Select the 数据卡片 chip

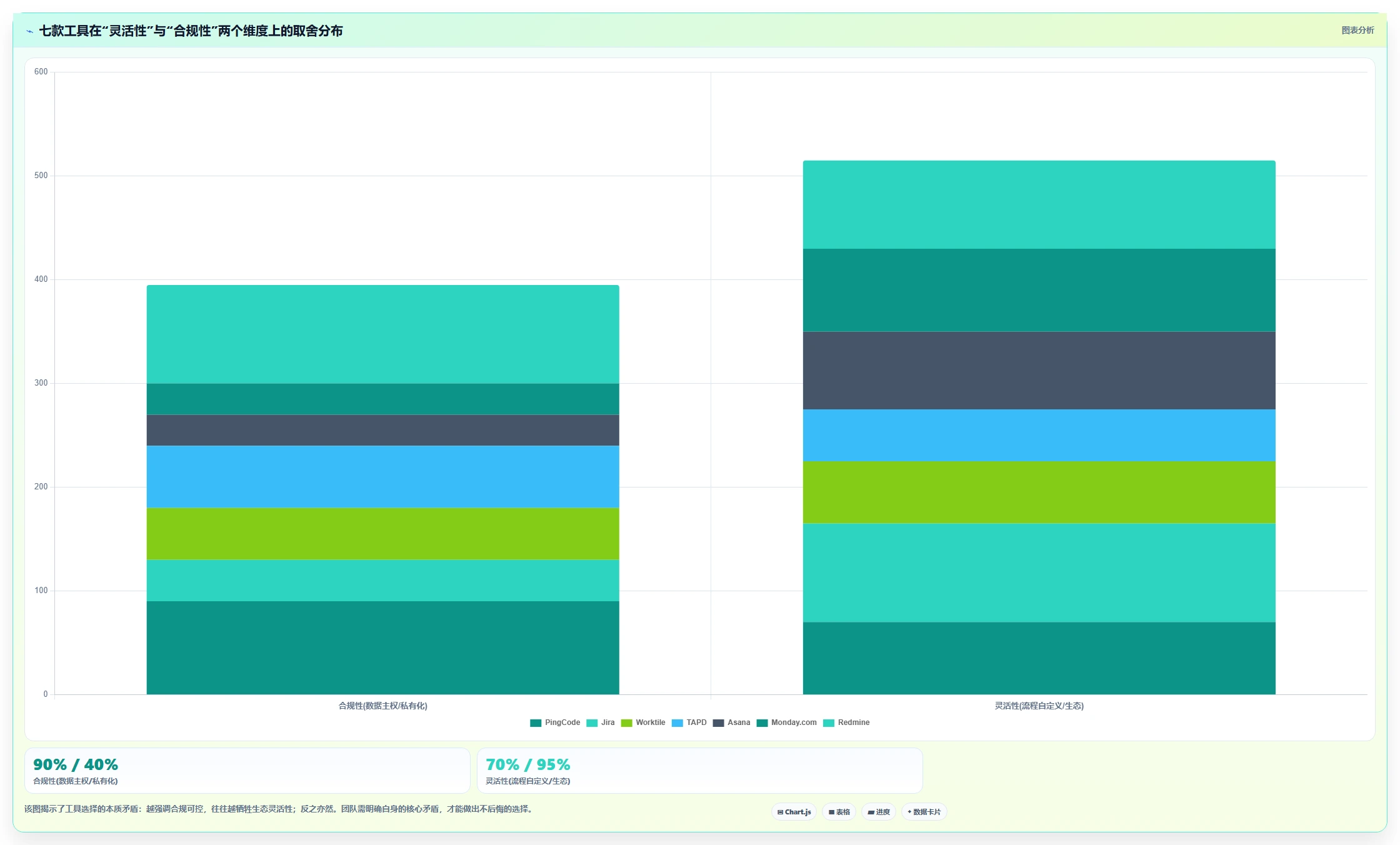point(924,812)
